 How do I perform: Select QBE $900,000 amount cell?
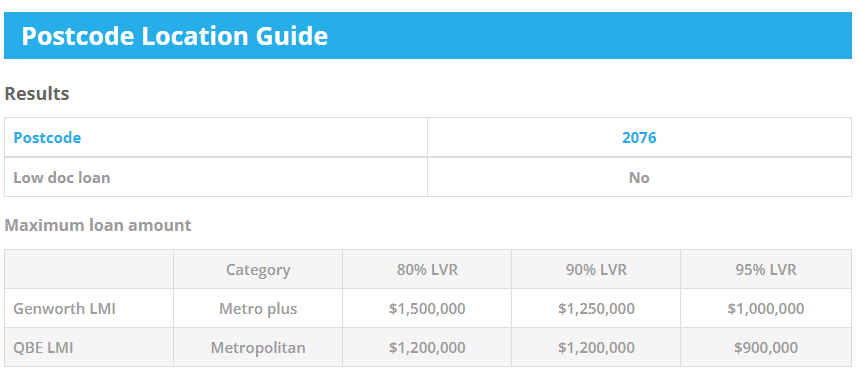coord(766,347)
